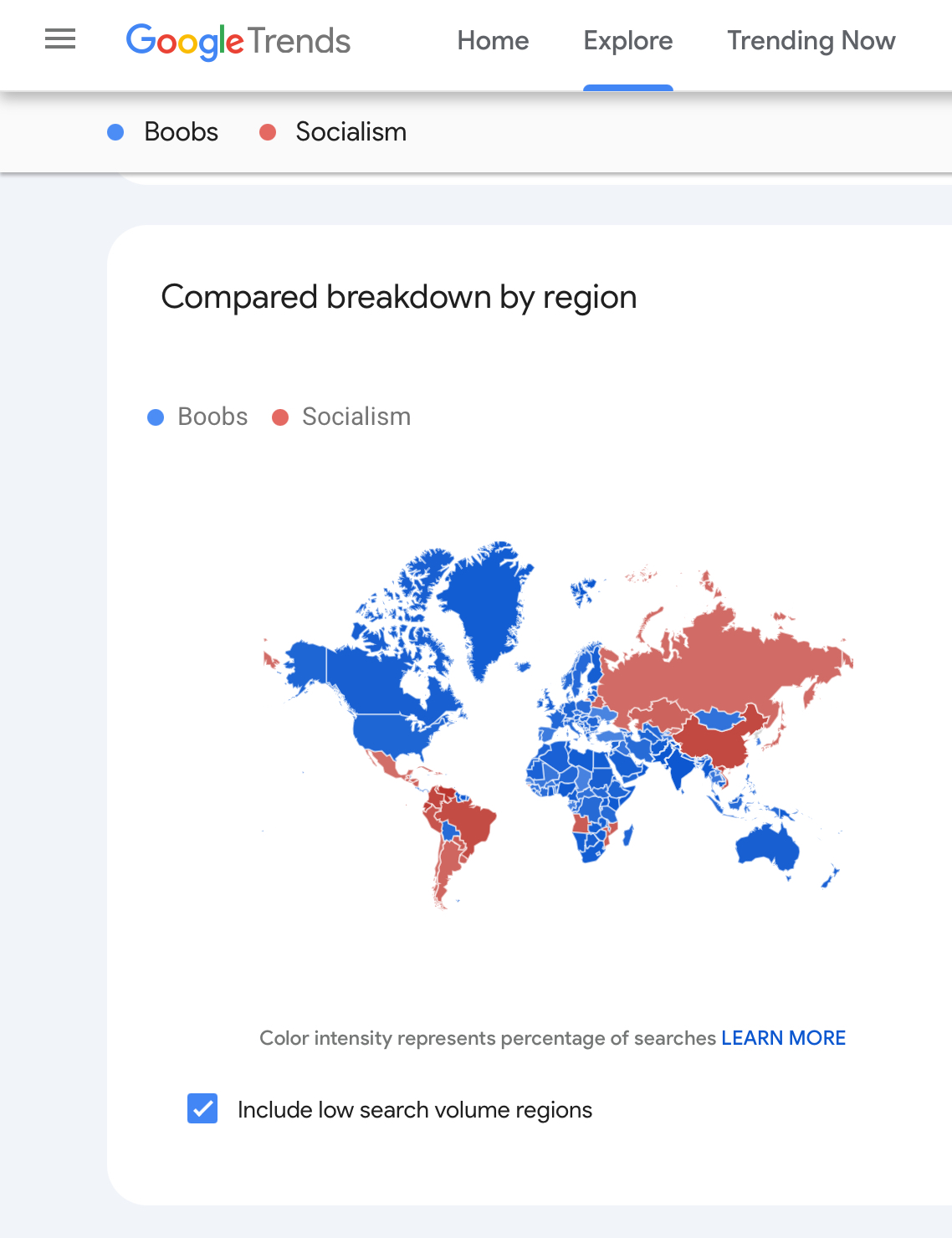Uncheck Include low search volume regions

[202, 1108]
